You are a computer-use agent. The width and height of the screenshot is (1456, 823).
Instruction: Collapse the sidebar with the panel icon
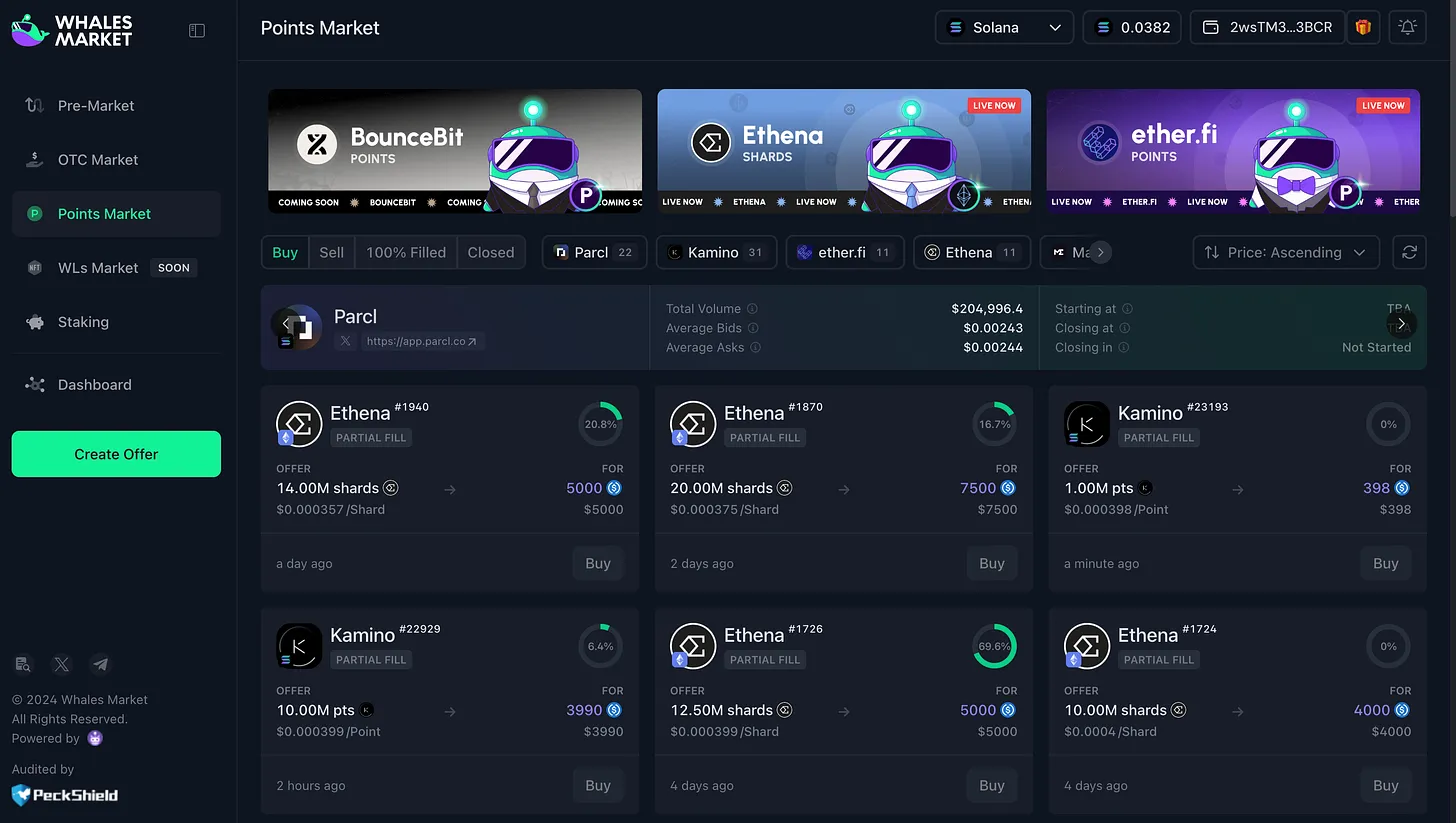tap(197, 31)
